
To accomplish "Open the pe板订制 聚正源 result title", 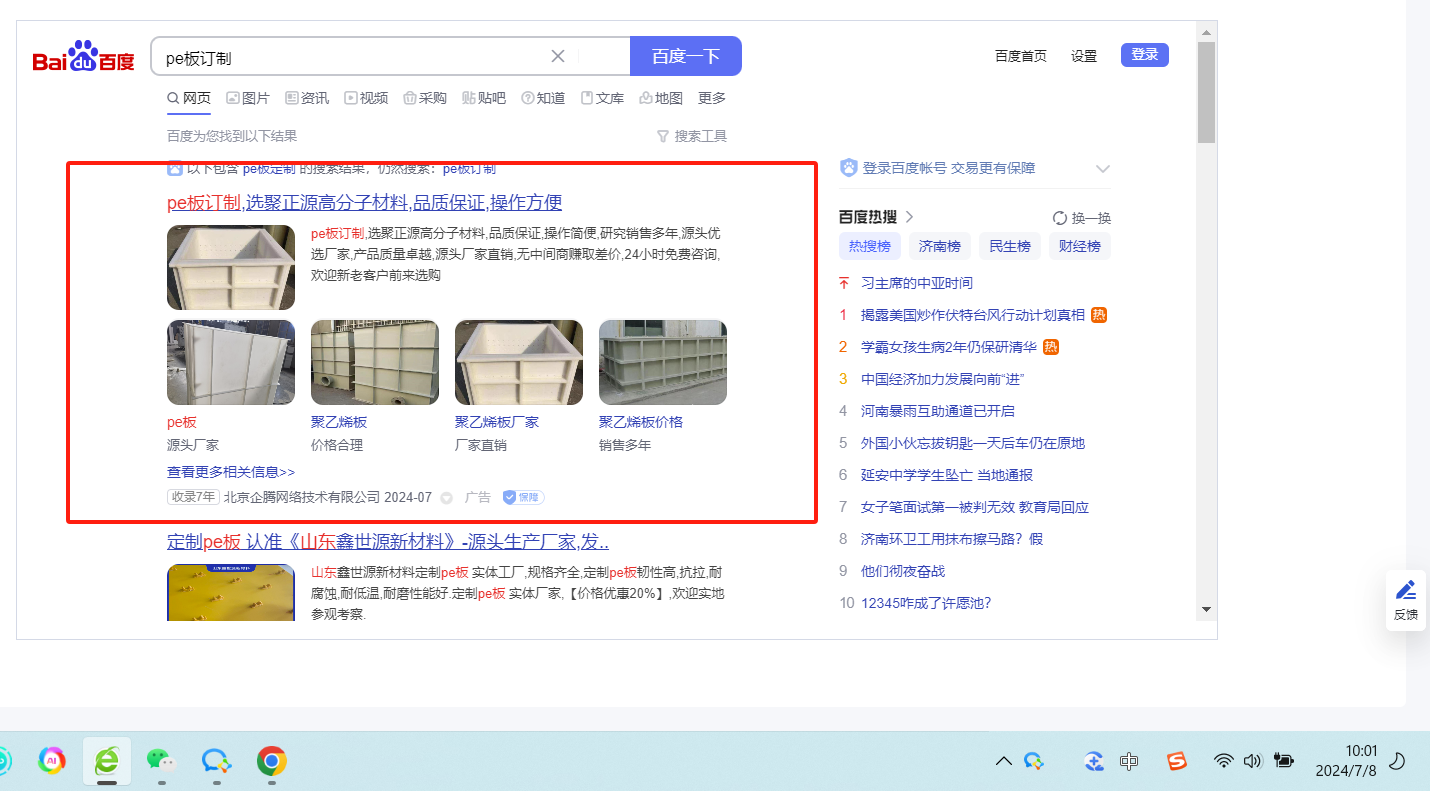I will click(x=364, y=203).
